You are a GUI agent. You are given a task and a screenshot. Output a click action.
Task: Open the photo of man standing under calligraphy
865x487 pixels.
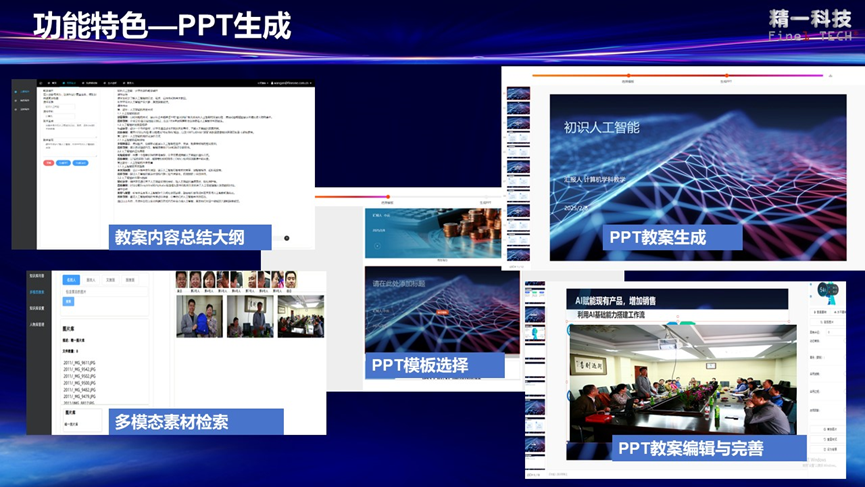pos(250,316)
